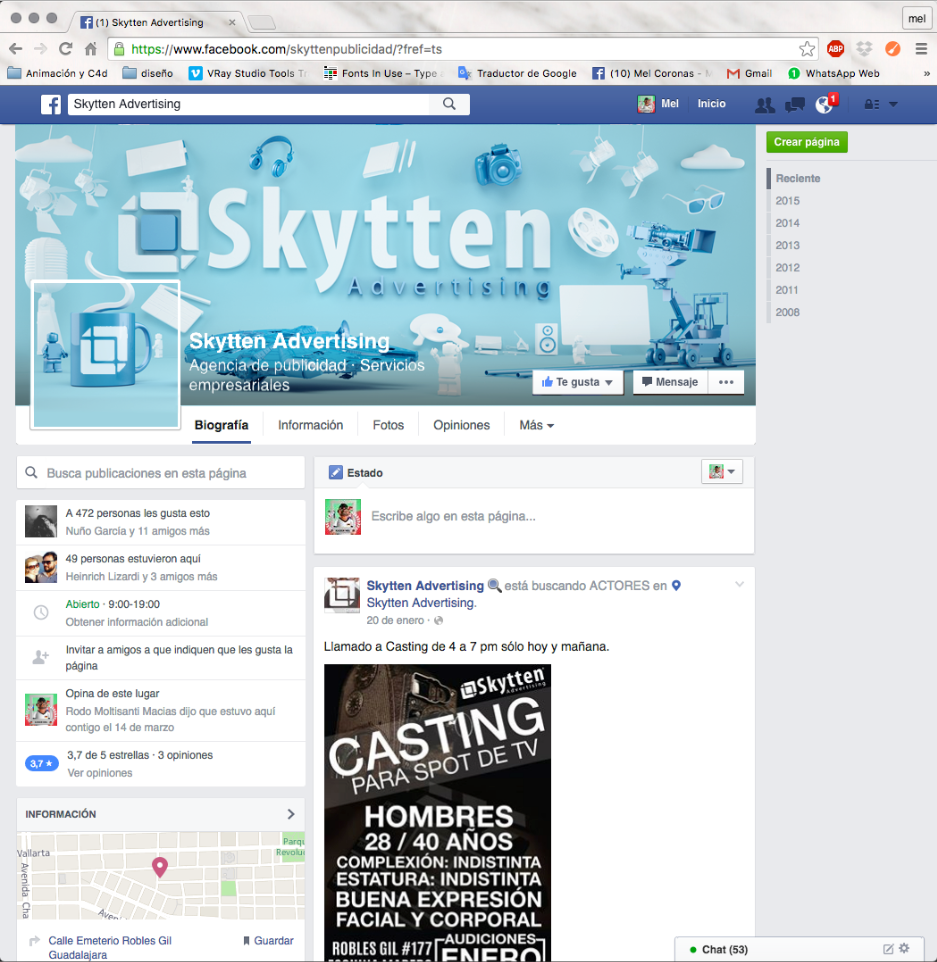
Task: Open the Opiniones tab
Action: point(461,425)
